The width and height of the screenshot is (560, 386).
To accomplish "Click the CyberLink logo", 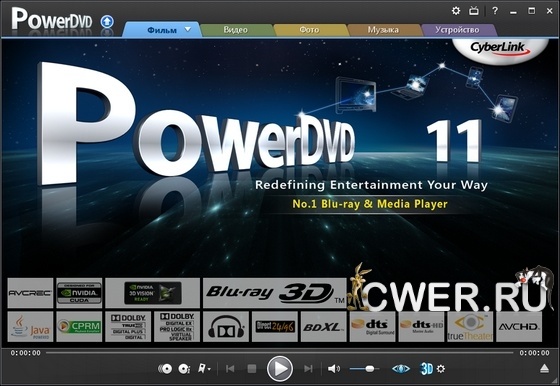I will click(x=499, y=49).
